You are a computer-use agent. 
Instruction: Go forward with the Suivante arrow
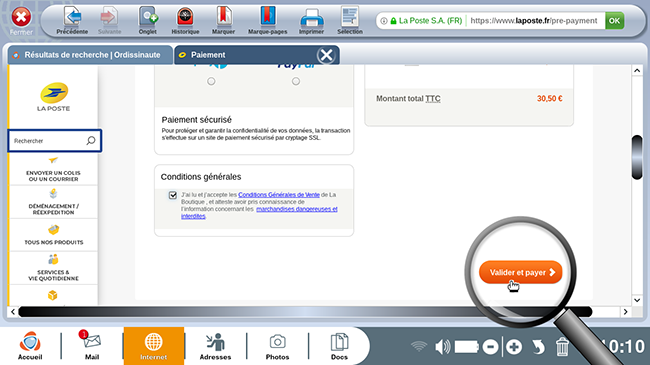(109, 21)
